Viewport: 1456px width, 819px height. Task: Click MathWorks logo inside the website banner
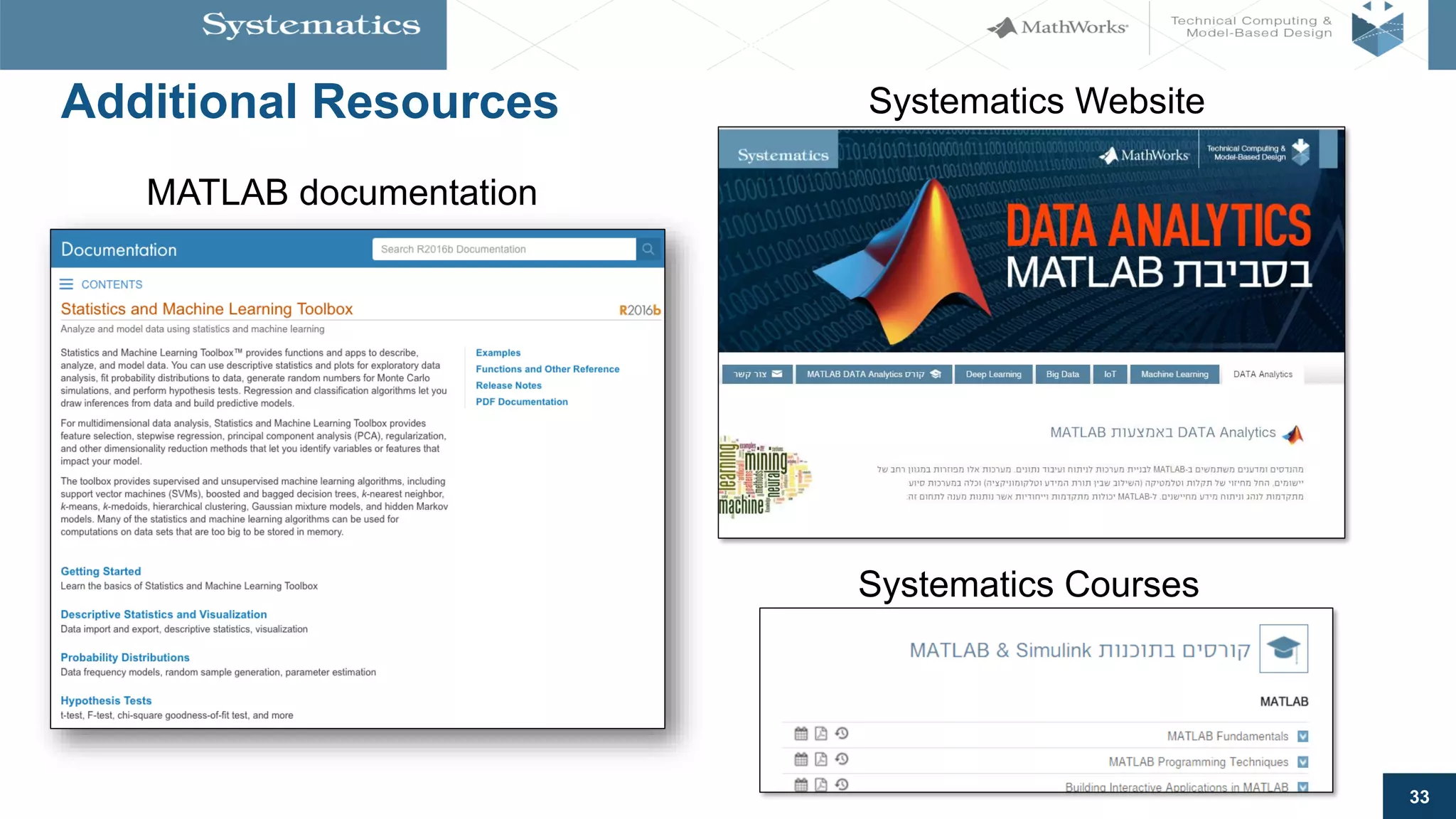tap(1144, 155)
